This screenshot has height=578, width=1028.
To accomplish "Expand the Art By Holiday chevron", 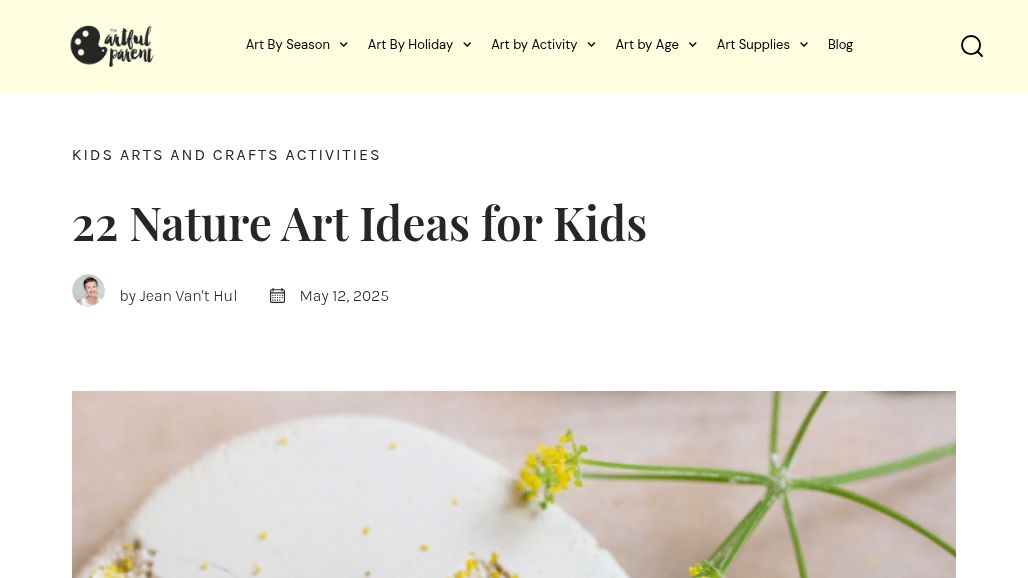I will tap(467, 45).
